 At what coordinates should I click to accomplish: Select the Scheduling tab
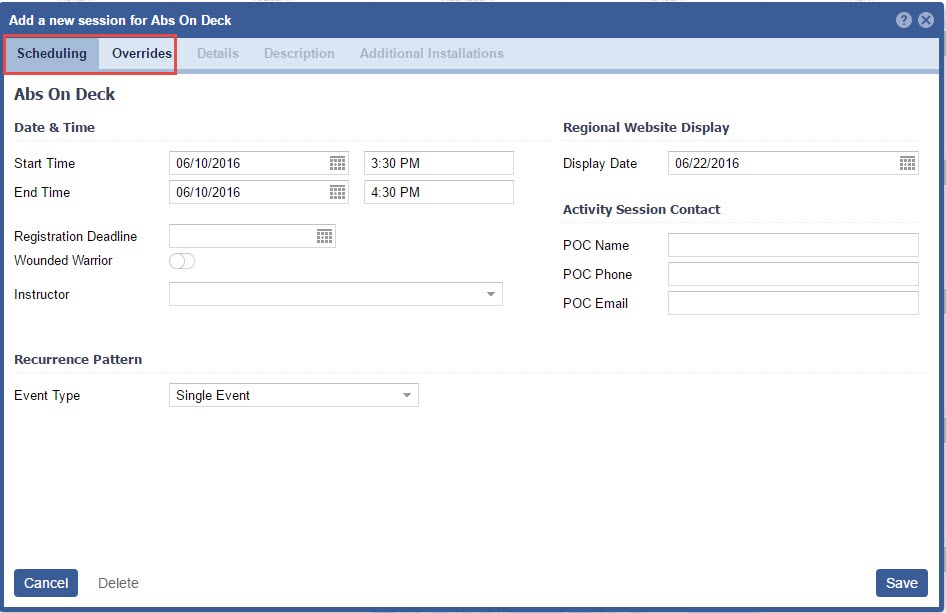tap(52, 54)
